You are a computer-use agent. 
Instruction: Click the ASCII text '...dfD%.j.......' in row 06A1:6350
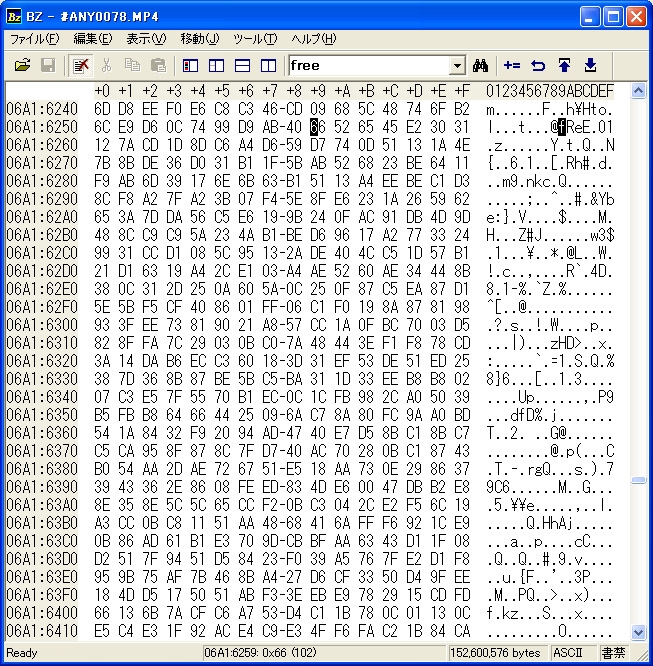(x=549, y=415)
